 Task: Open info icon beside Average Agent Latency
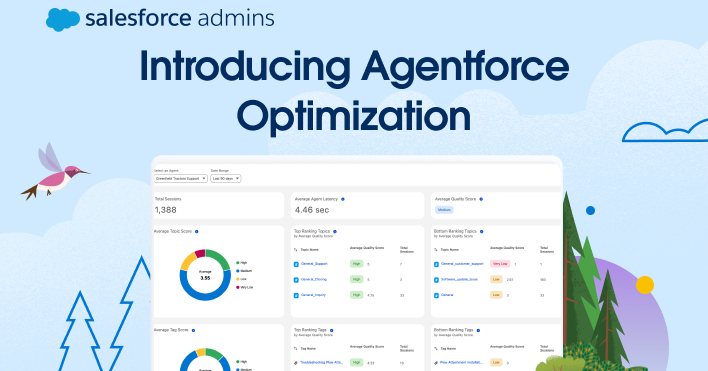click(343, 199)
